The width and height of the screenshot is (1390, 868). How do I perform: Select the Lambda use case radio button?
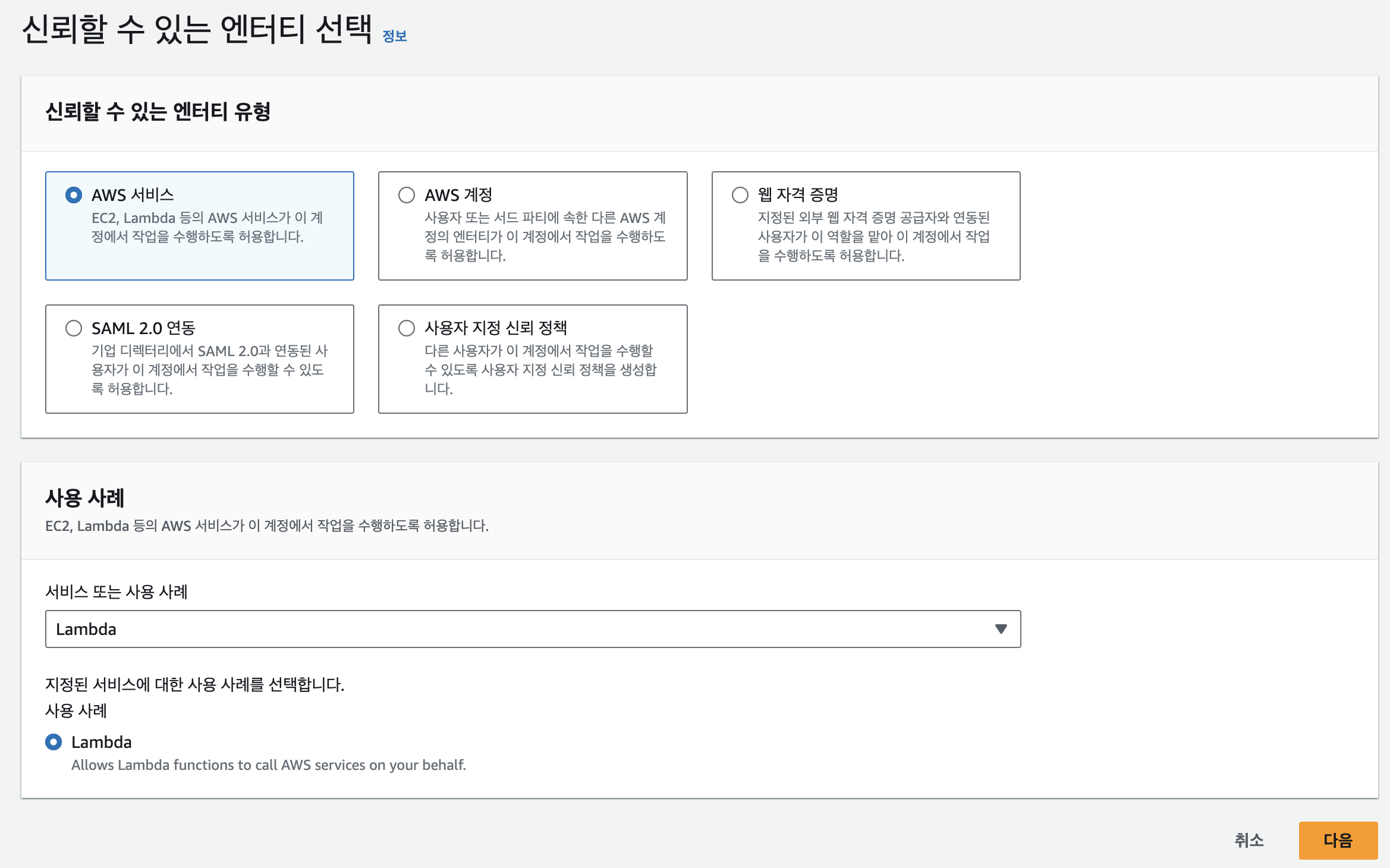coord(54,742)
